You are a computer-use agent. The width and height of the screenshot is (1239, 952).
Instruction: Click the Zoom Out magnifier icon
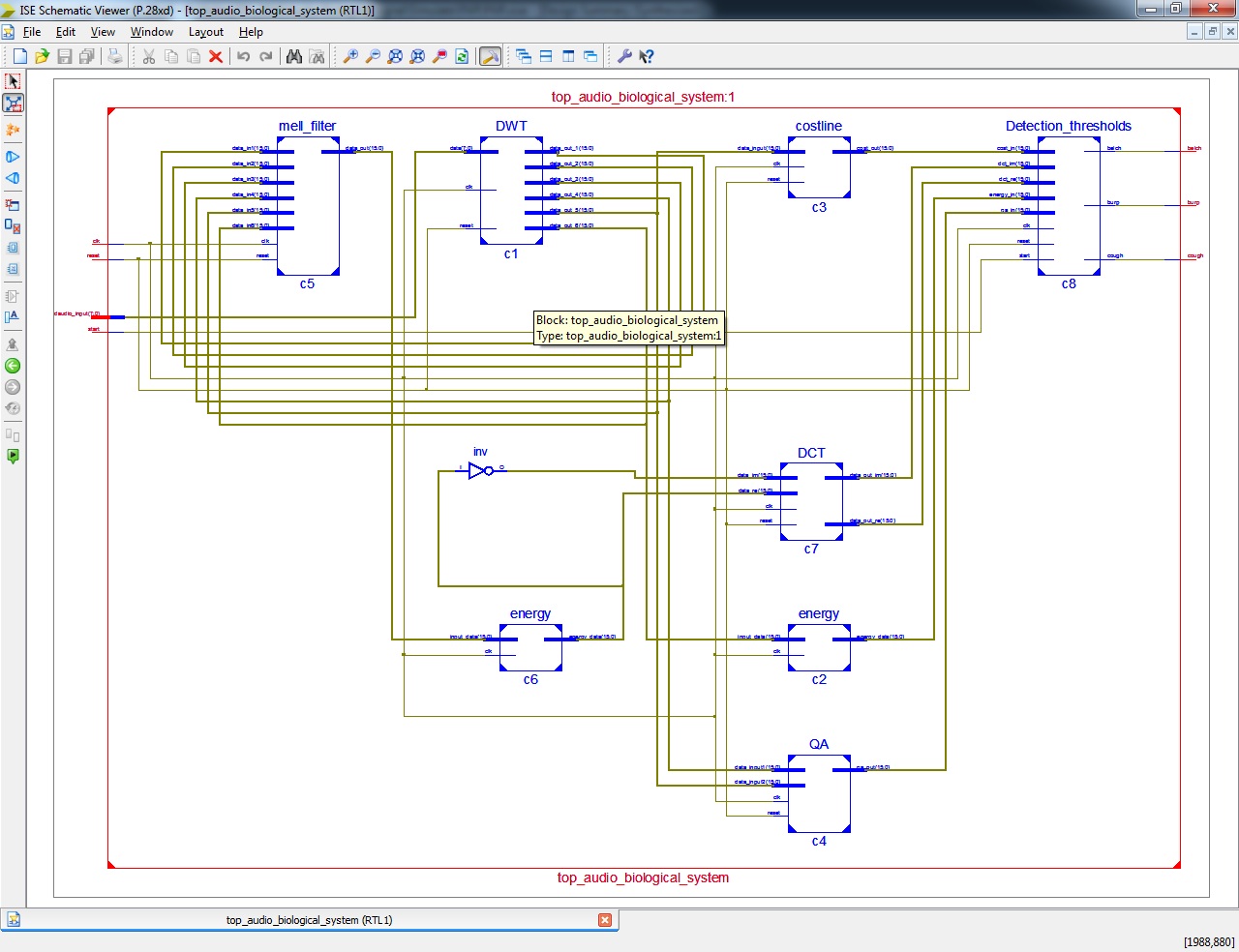click(x=373, y=57)
